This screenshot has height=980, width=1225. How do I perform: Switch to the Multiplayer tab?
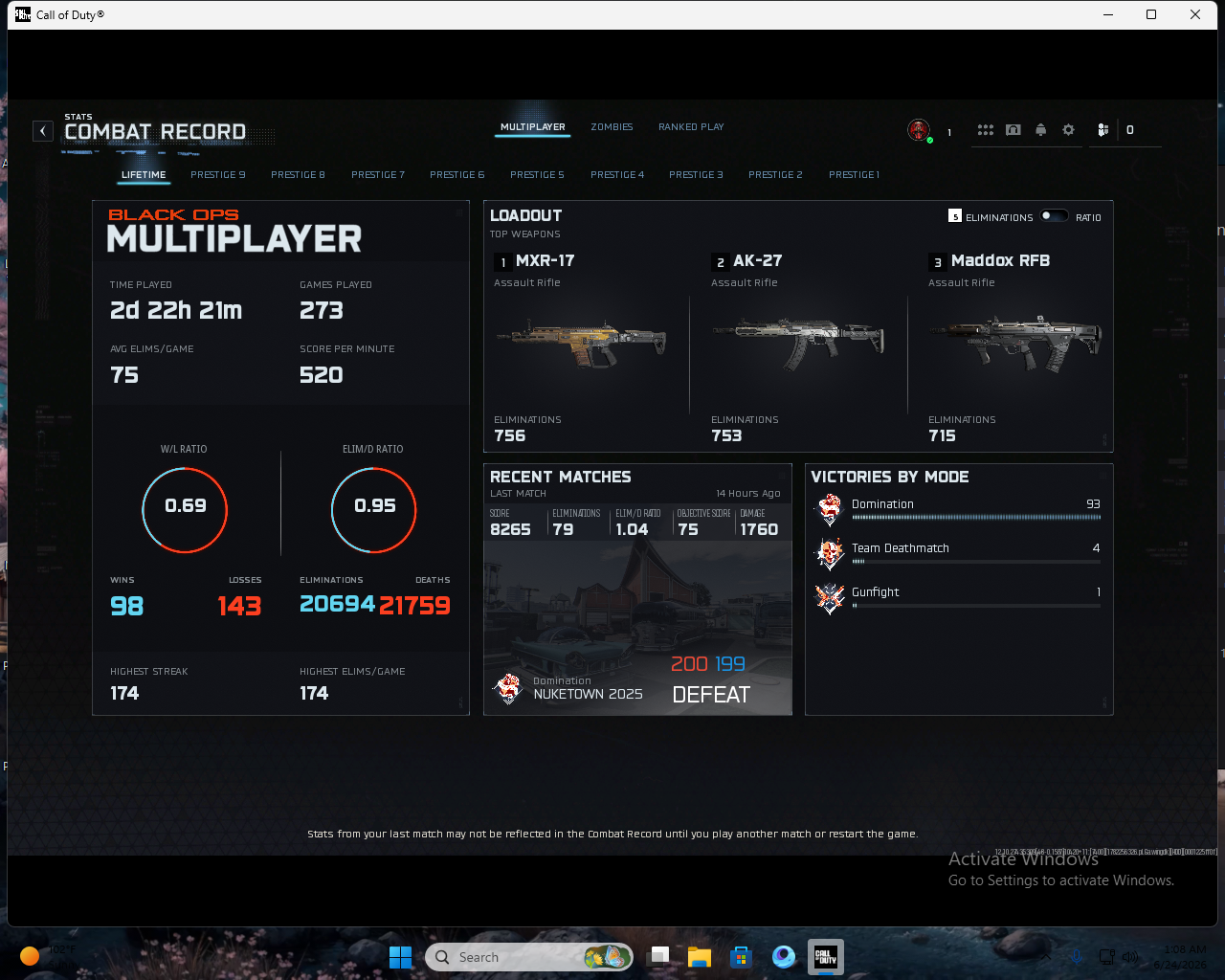533,127
